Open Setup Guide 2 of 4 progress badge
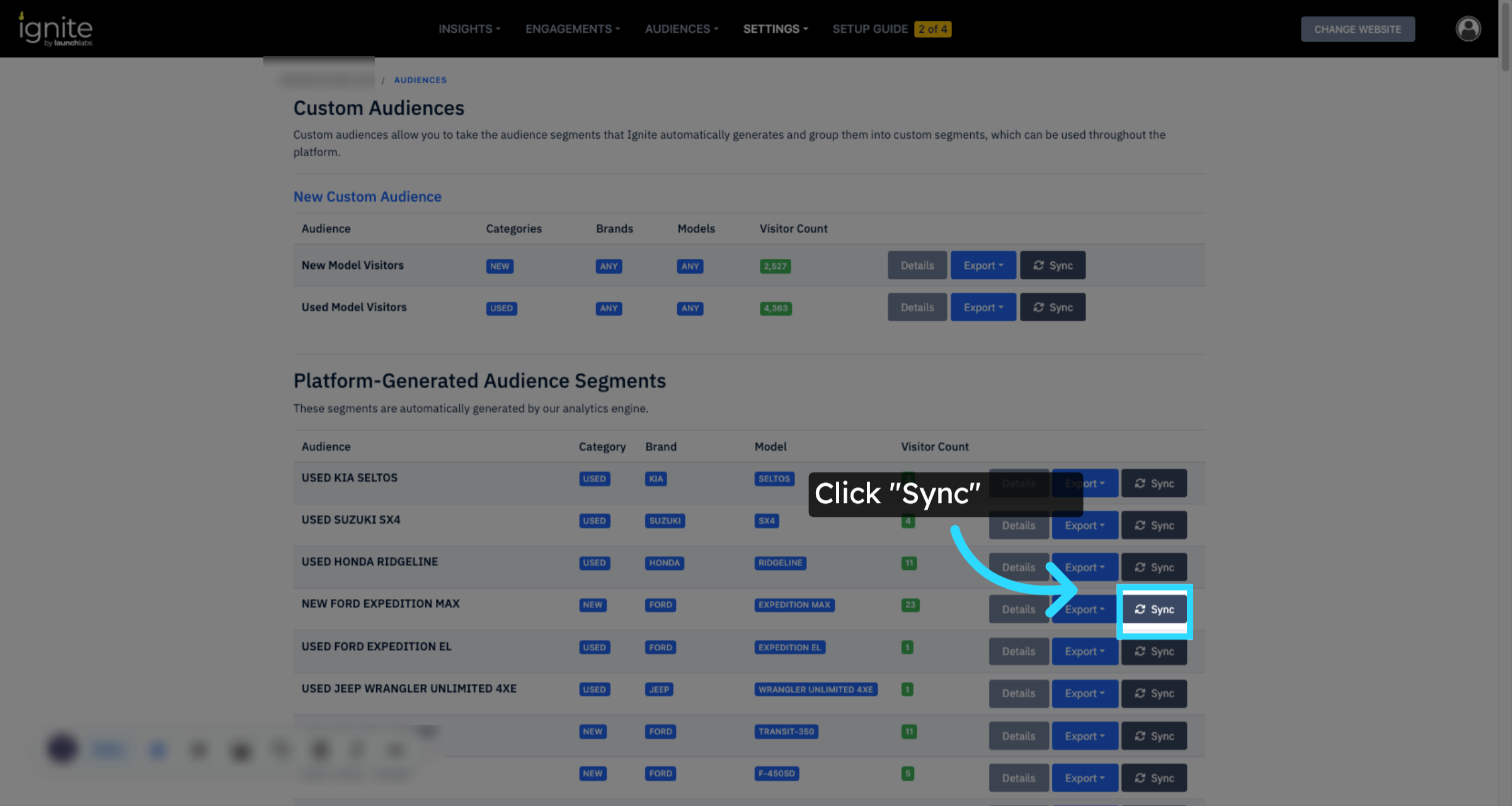1512x806 pixels. tap(932, 29)
